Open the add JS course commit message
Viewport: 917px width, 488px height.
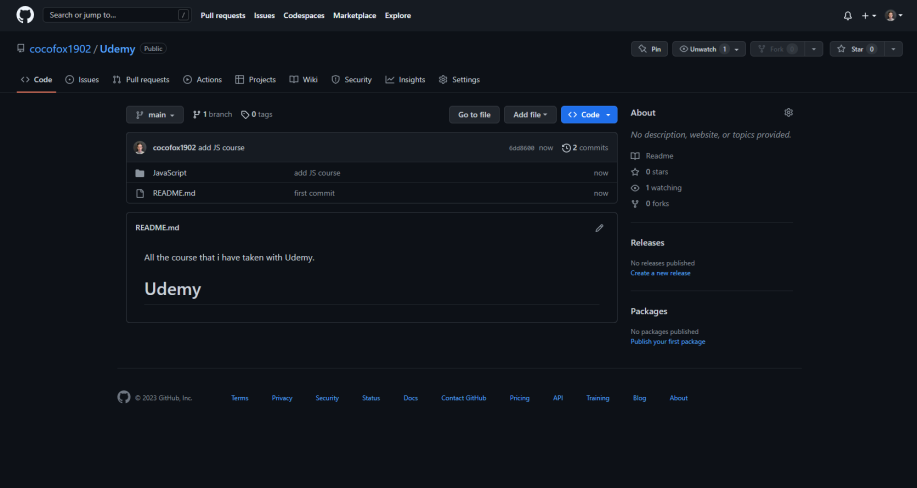221,147
